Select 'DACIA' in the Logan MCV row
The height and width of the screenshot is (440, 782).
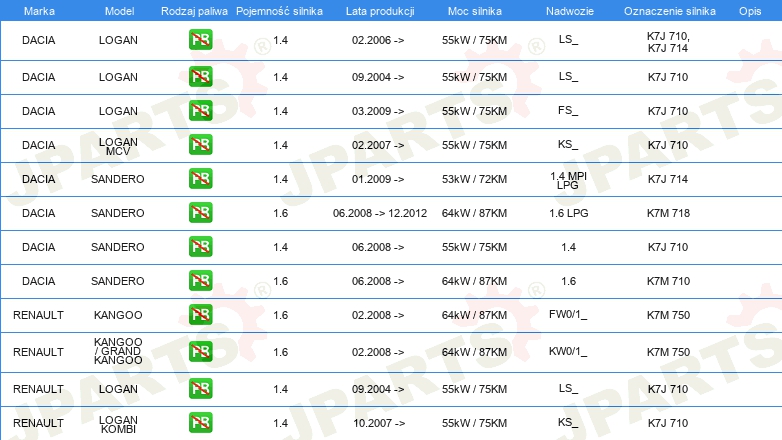(x=38, y=145)
